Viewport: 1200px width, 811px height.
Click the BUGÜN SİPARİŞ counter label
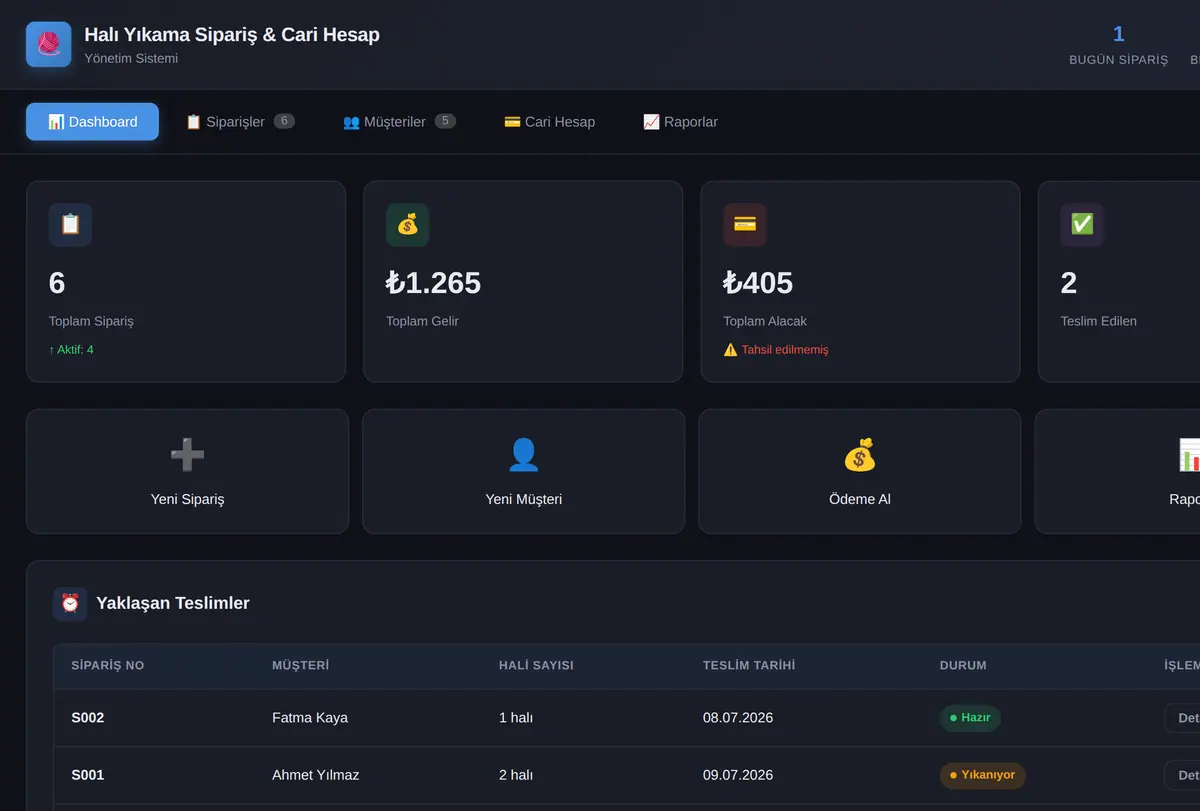click(1118, 60)
